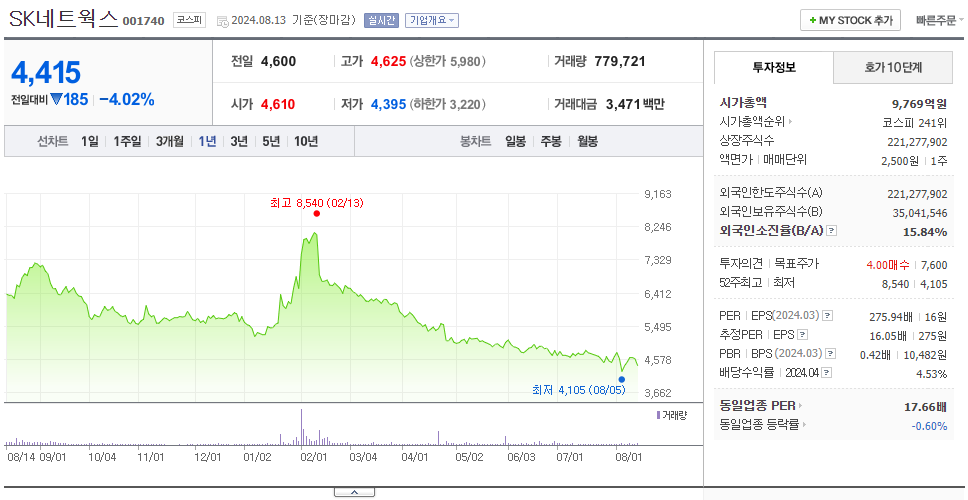
Task: Click the stock code 001740
Action: (x=144, y=21)
